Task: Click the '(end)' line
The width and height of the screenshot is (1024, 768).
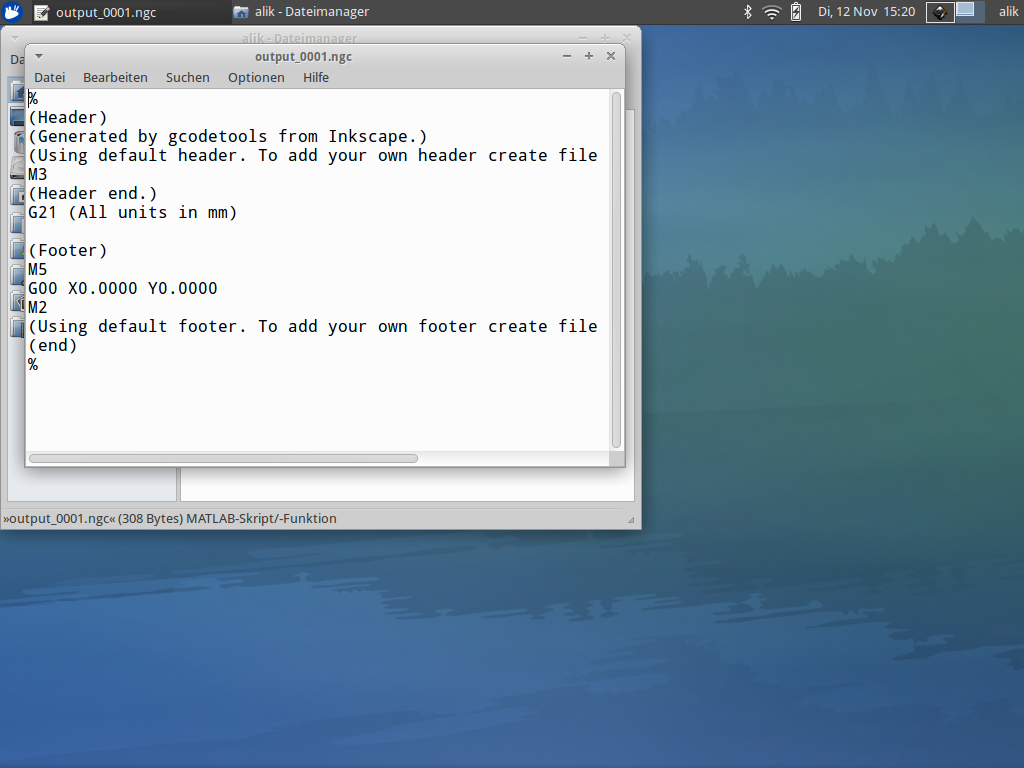Action: pyautogui.click(x=52, y=345)
